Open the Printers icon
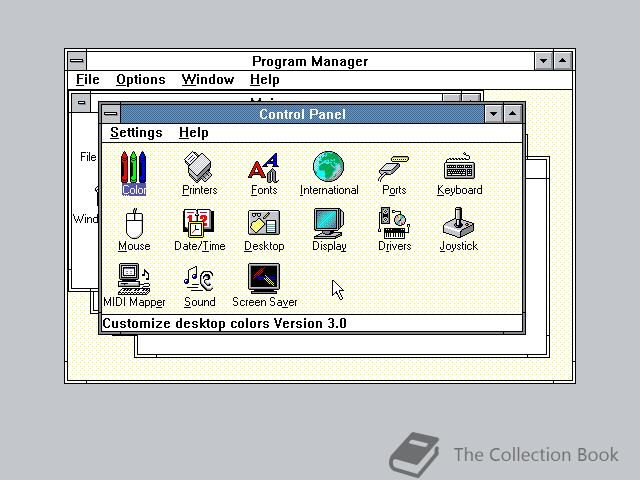 click(x=199, y=172)
